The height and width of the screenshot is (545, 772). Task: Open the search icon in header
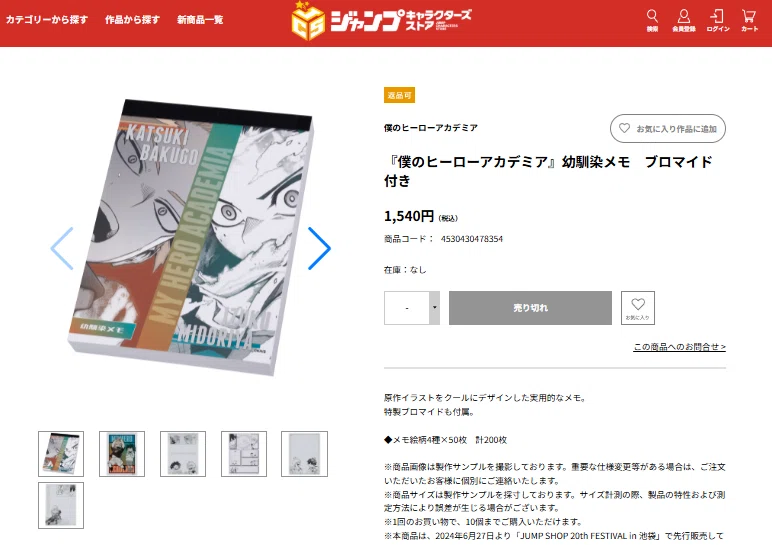pyautogui.click(x=652, y=21)
